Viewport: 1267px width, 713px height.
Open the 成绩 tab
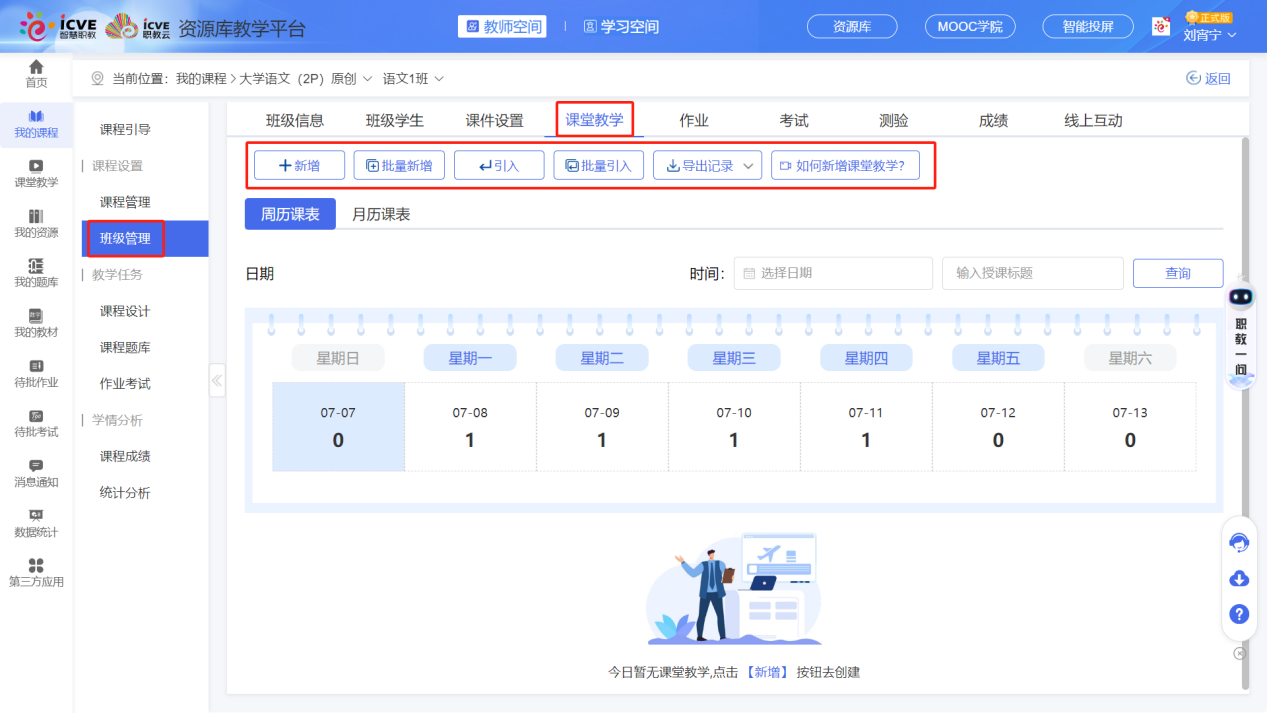[992, 119]
